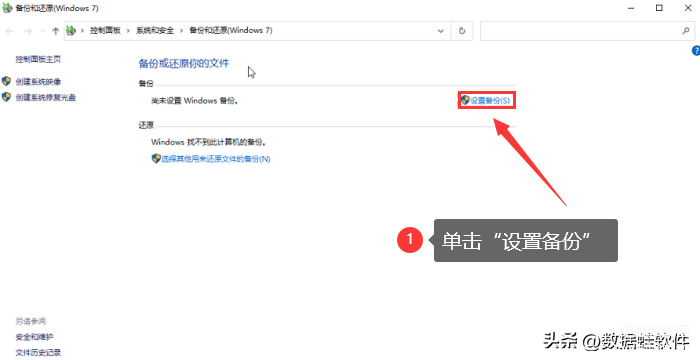Close the Backup and Restore window
700x360 pixels.
[688, 8]
